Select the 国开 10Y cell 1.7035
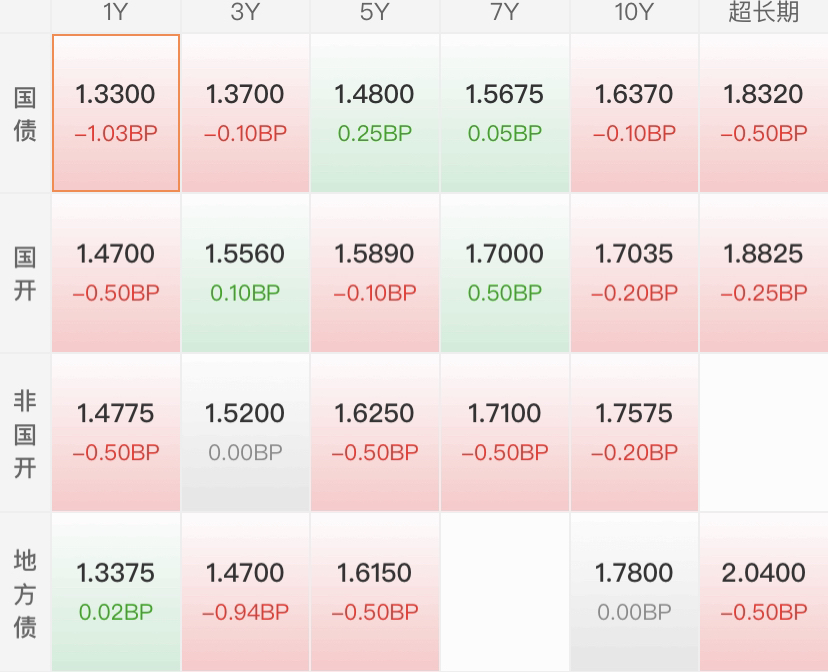The width and height of the screenshot is (828, 672). 634,273
